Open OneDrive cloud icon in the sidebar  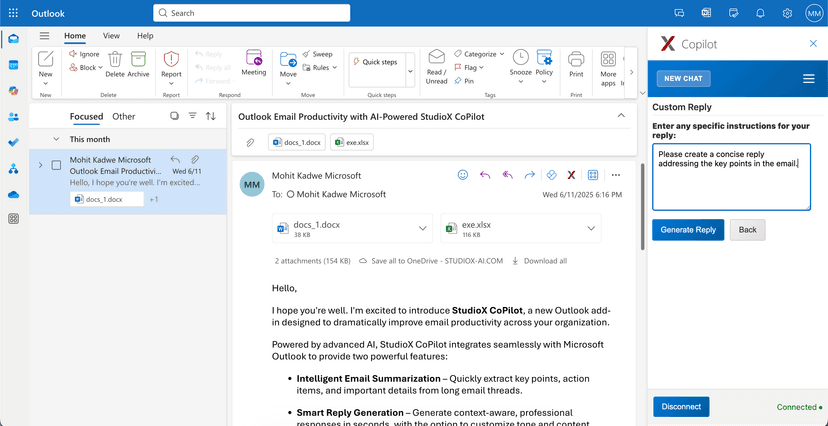click(14, 195)
